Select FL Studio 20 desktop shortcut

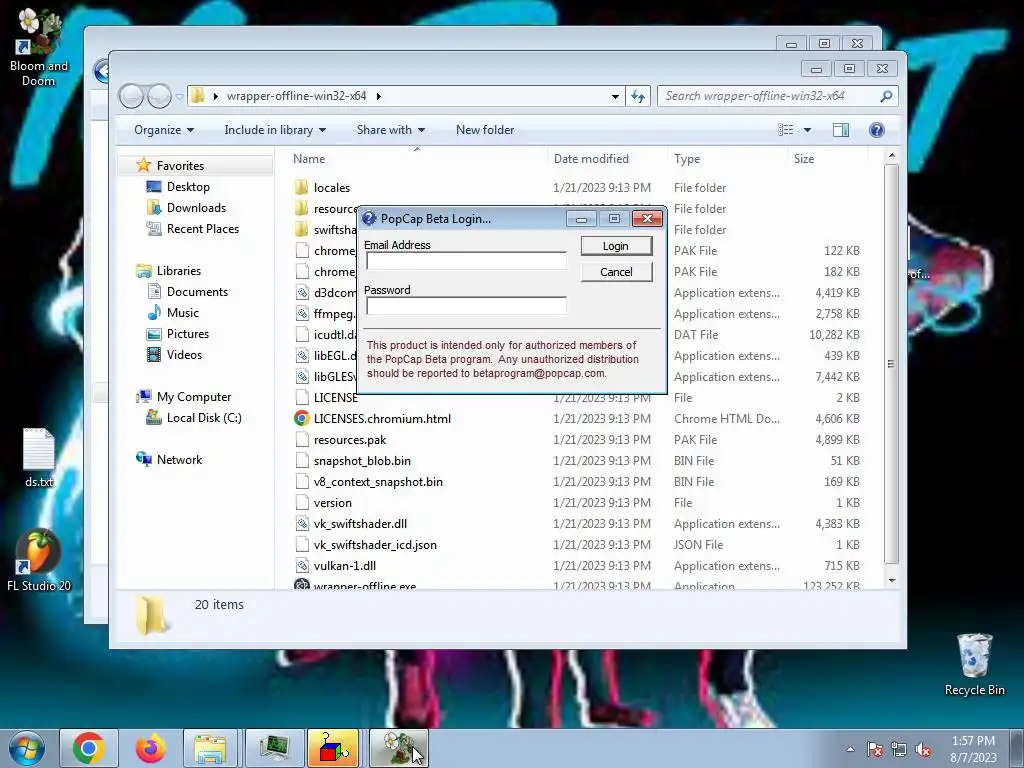[39, 560]
